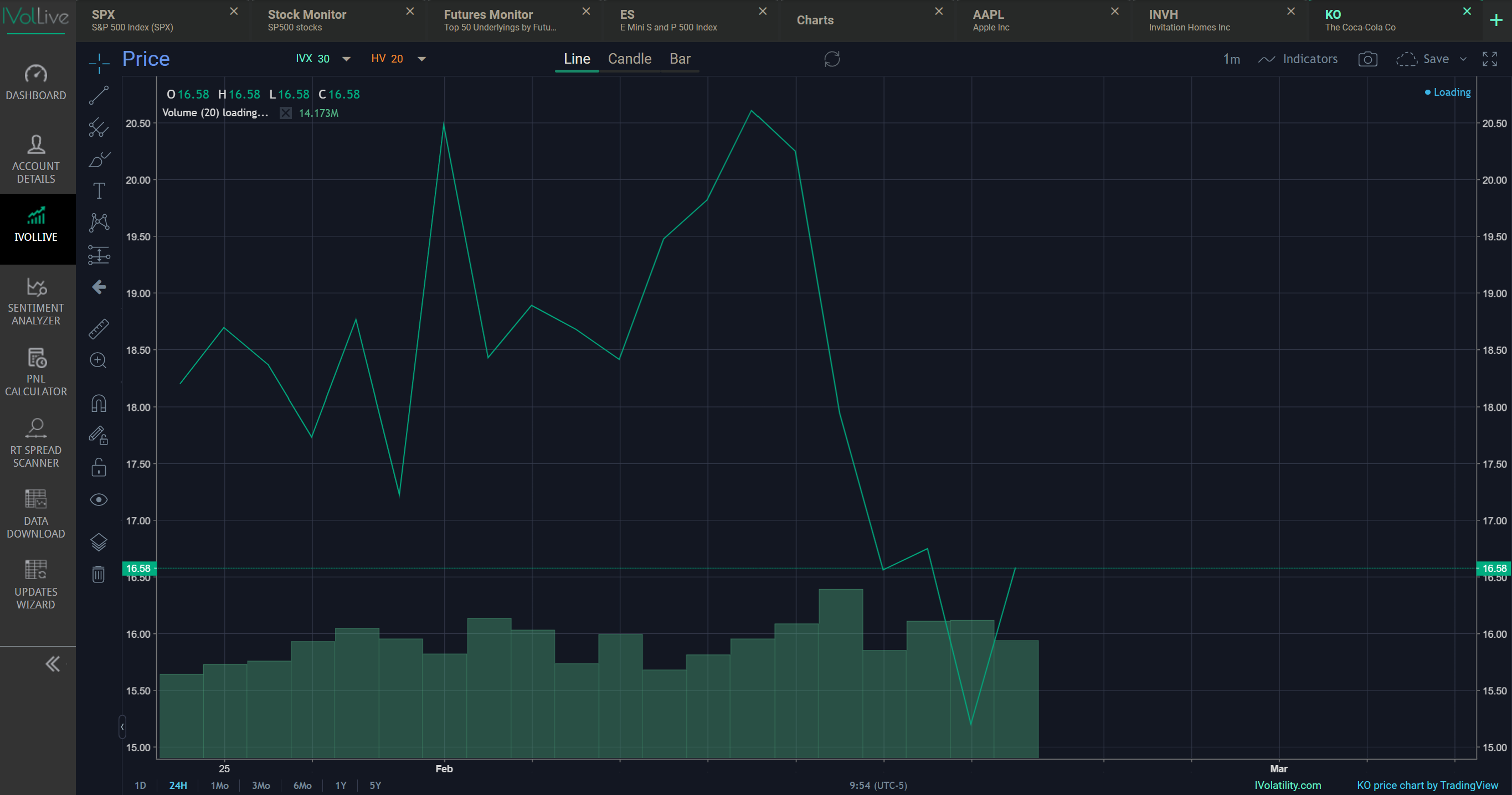Select the Text annotation tool
This screenshot has height=795, width=1512.
(x=99, y=190)
